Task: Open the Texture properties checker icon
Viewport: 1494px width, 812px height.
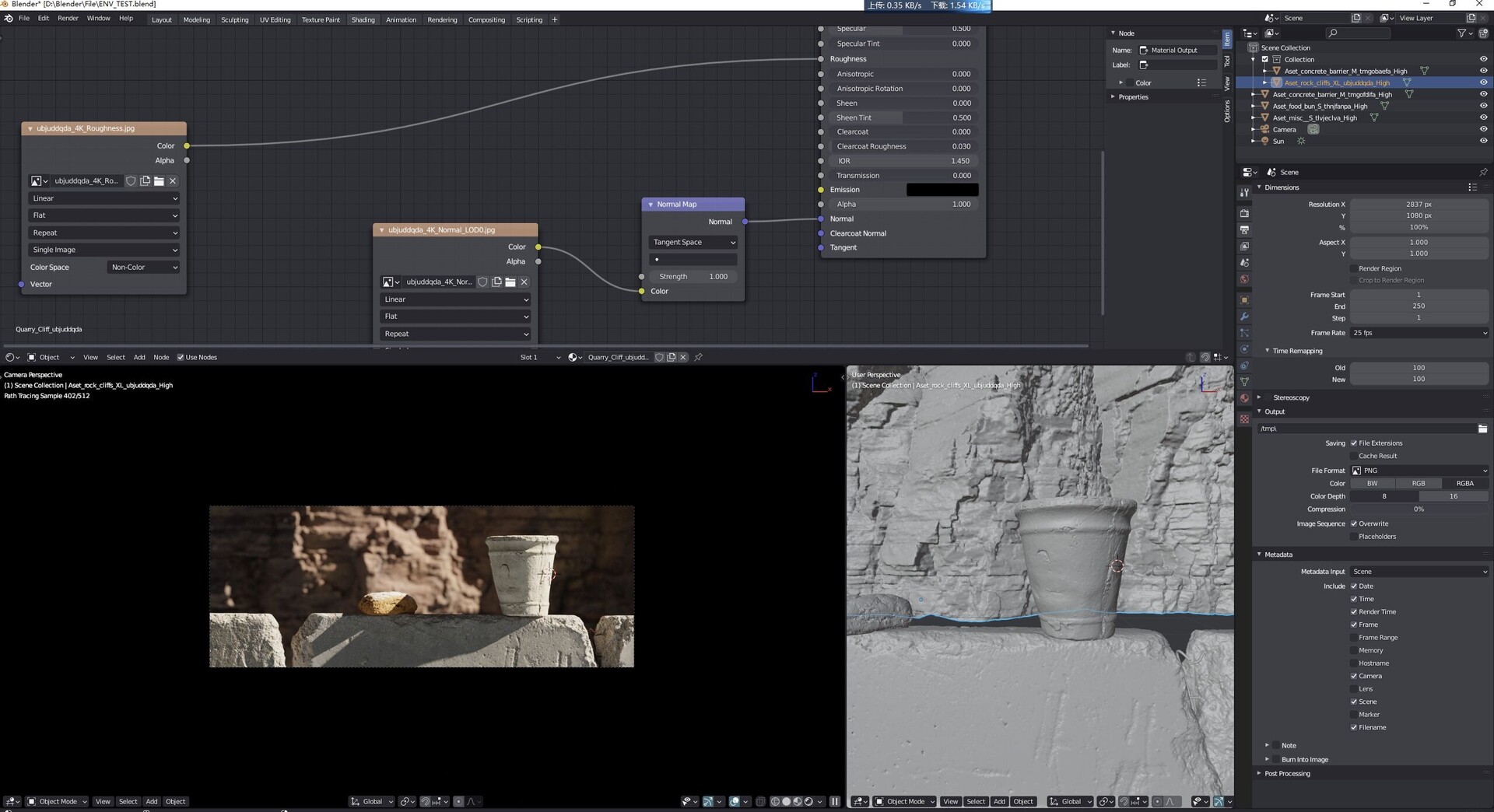Action: pos(1244,418)
